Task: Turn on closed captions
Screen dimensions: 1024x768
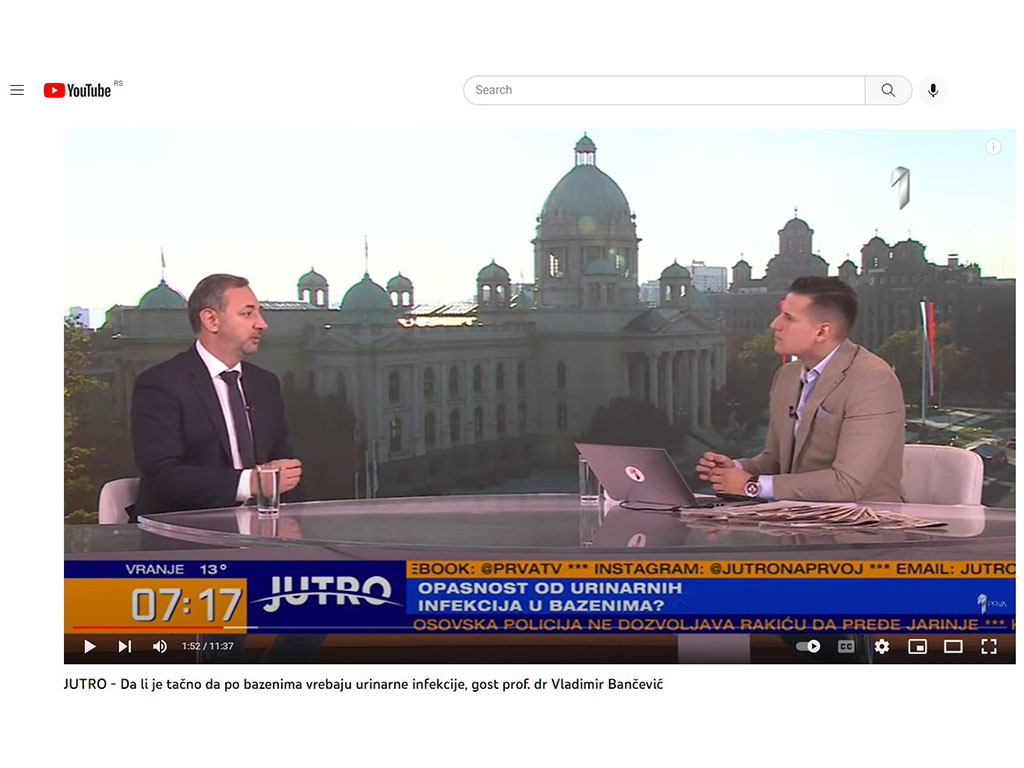Action: pyautogui.click(x=846, y=647)
